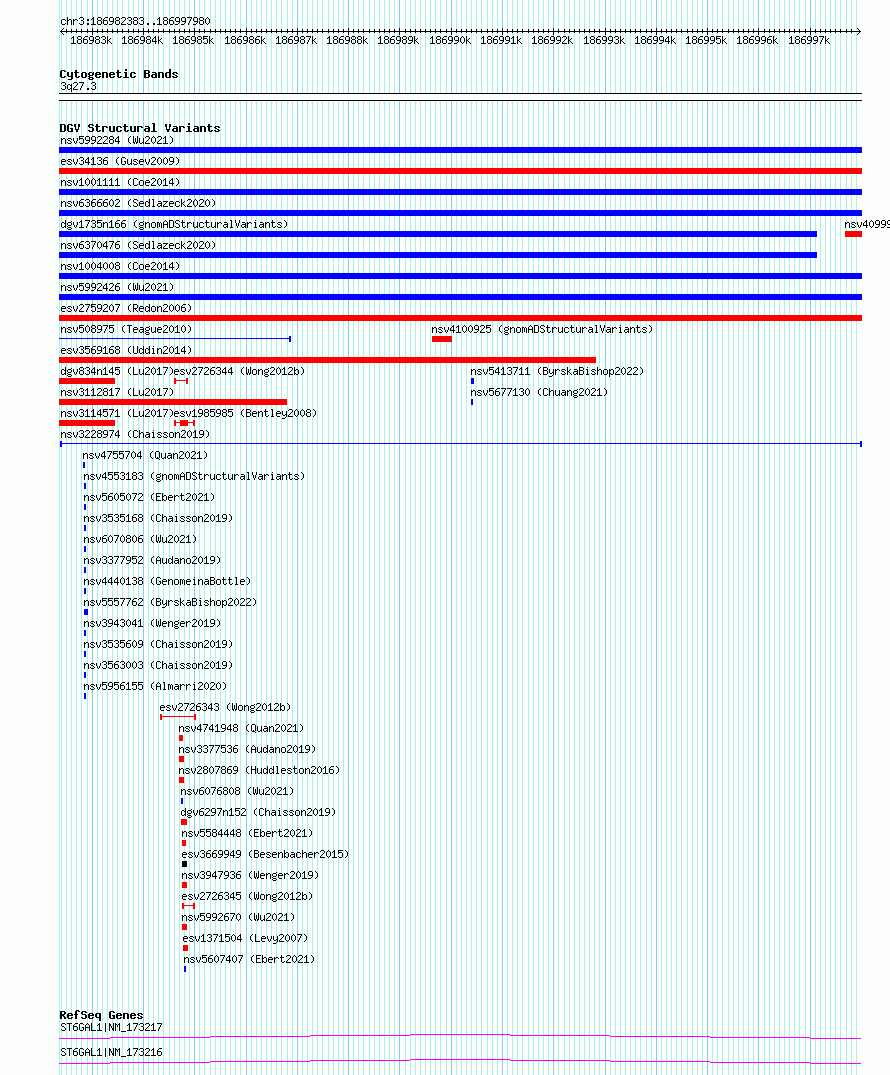Open nsv5413711 (ByrskaBishop2022) label

(x=557, y=371)
